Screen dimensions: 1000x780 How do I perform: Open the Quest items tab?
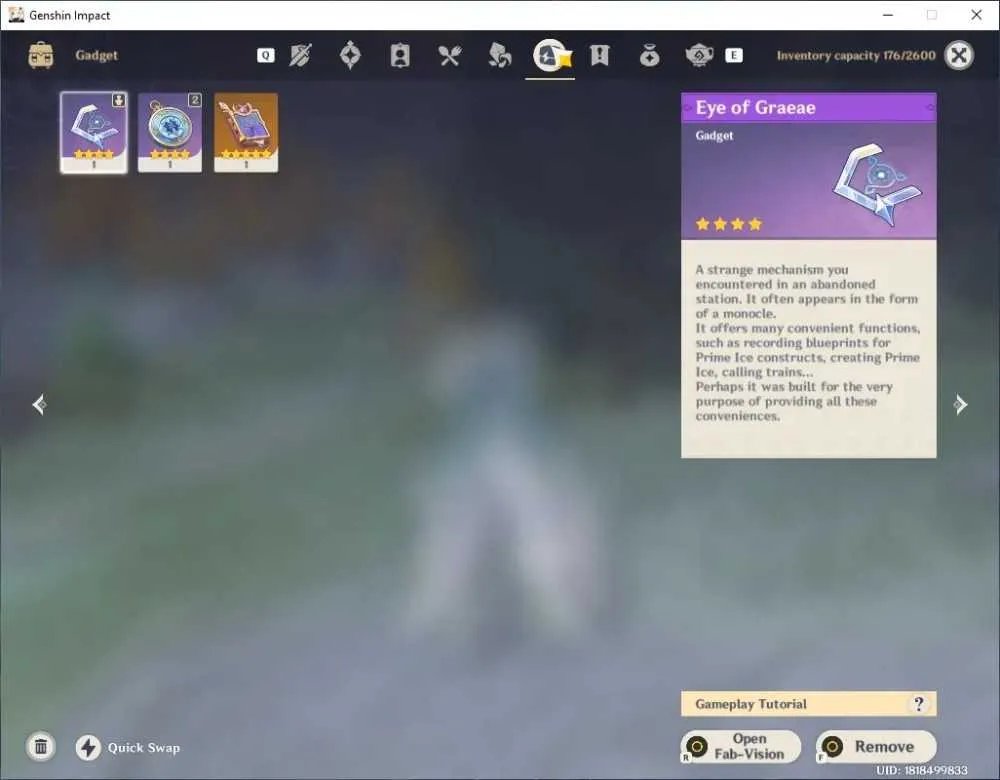point(599,55)
